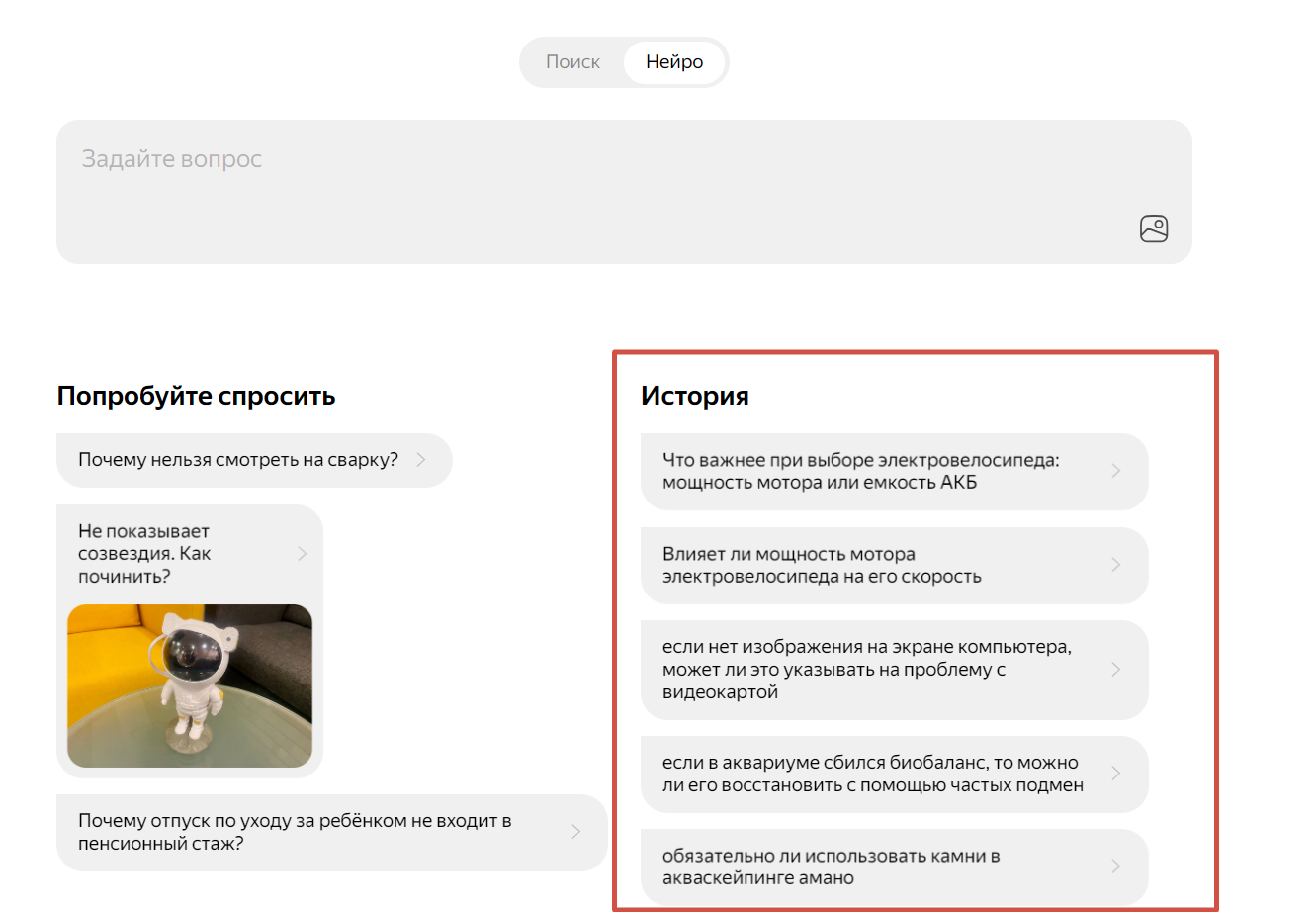Open the arrow next to the aquarium biobalance question

pos(1115,774)
